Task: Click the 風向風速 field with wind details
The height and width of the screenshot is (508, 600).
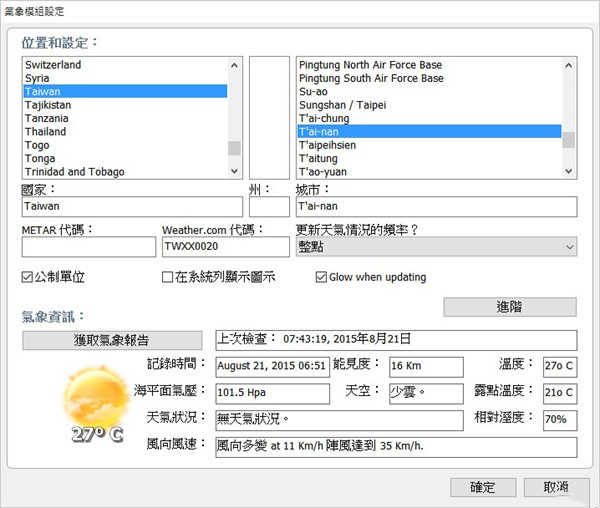Action: (x=396, y=447)
